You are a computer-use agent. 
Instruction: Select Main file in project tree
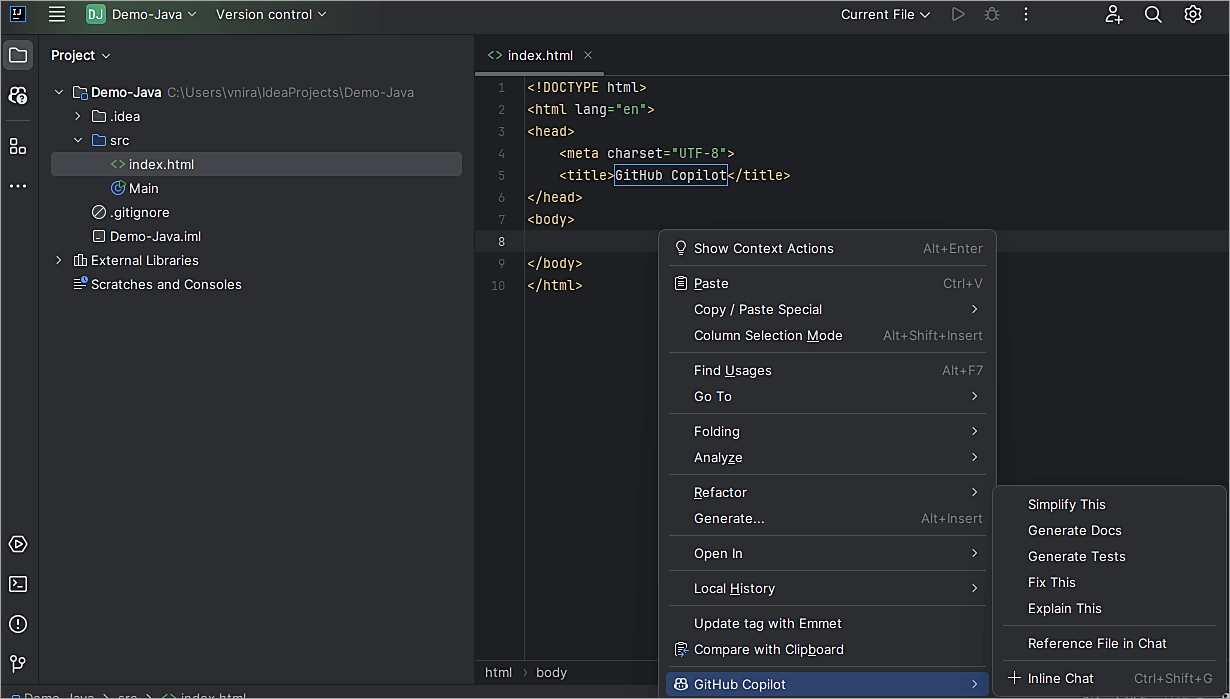pos(143,189)
